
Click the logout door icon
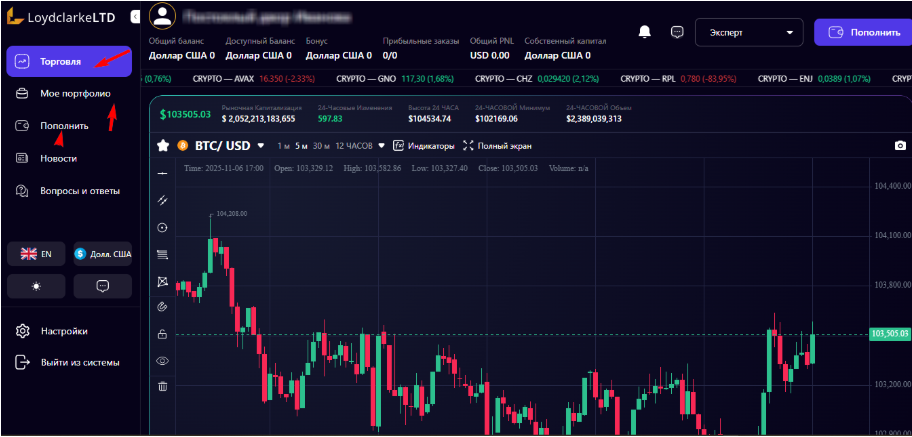[22, 363]
